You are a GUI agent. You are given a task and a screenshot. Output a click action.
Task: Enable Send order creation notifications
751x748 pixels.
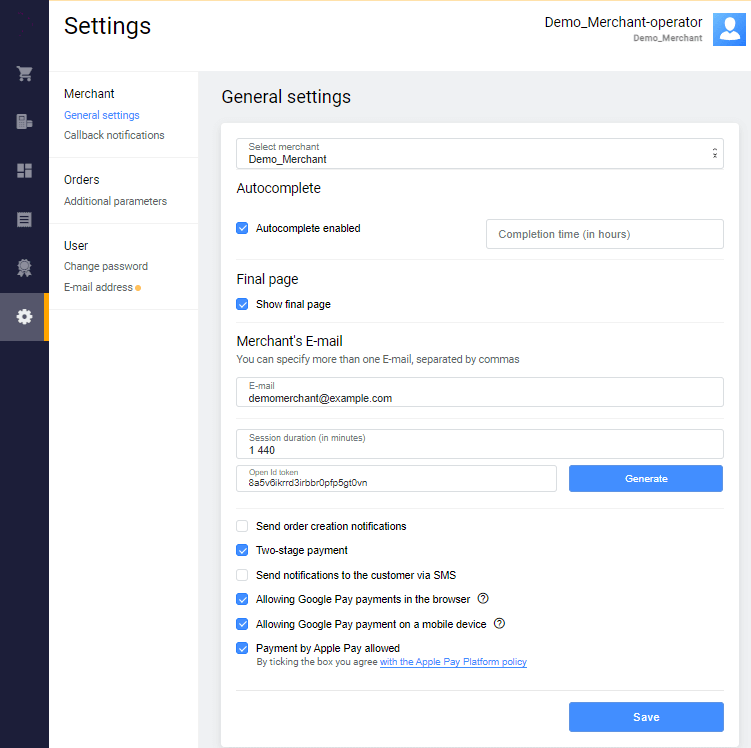tap(242, 526)
